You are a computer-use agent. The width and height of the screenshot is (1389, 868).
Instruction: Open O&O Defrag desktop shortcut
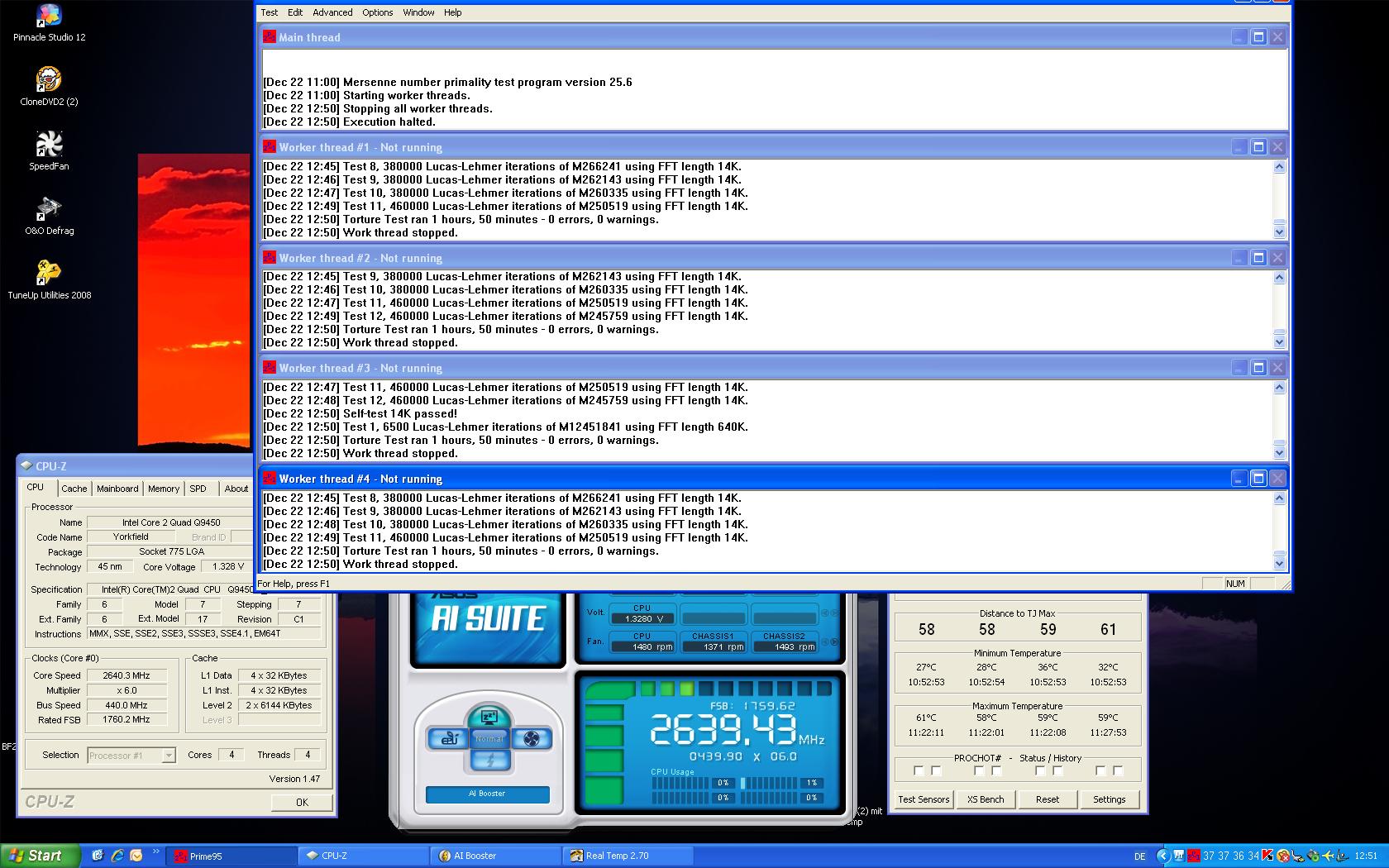pyautogui.click(x=49, y=217)
